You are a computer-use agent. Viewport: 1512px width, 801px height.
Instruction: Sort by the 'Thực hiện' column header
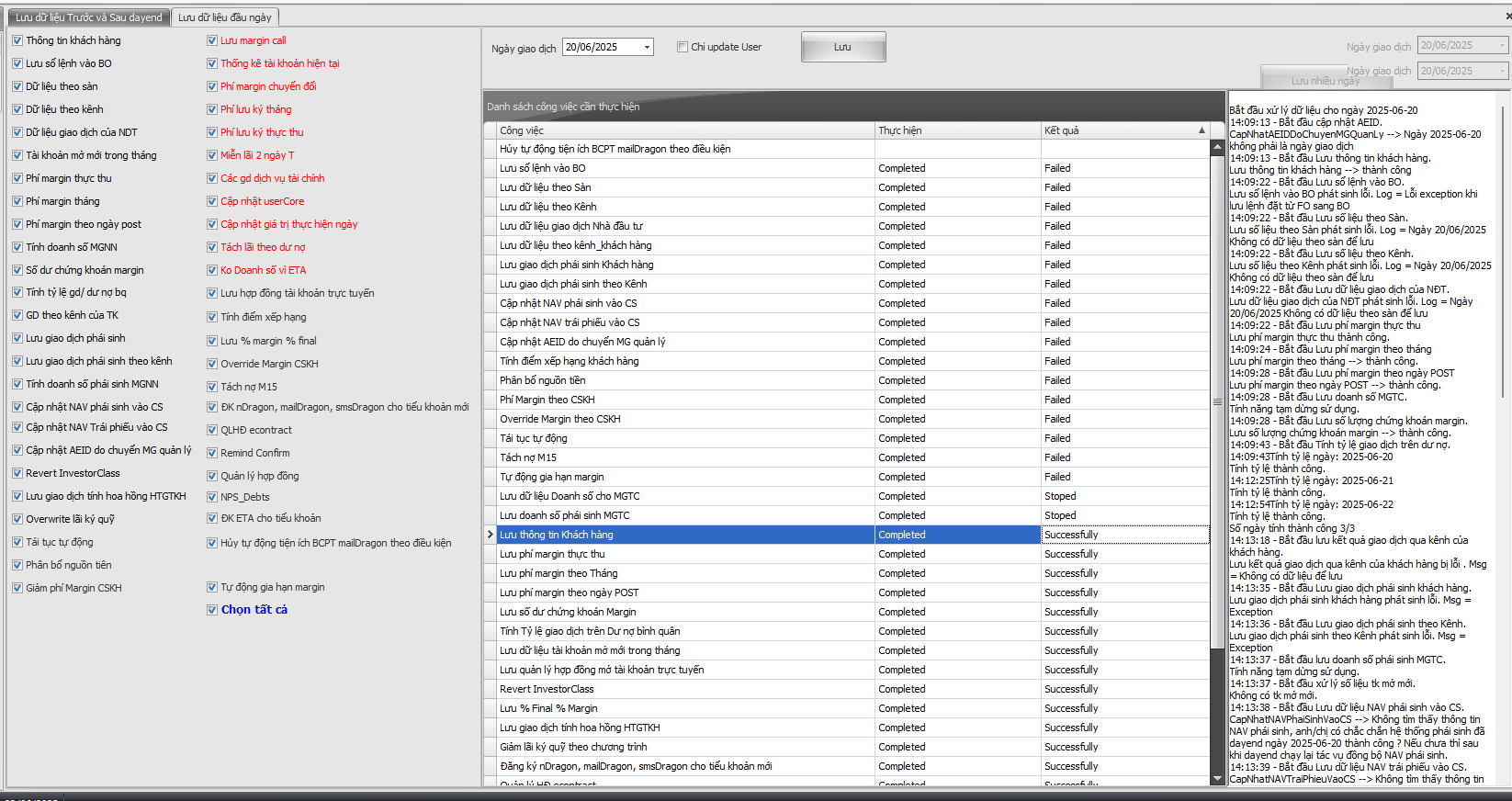(x=957, y=130)
